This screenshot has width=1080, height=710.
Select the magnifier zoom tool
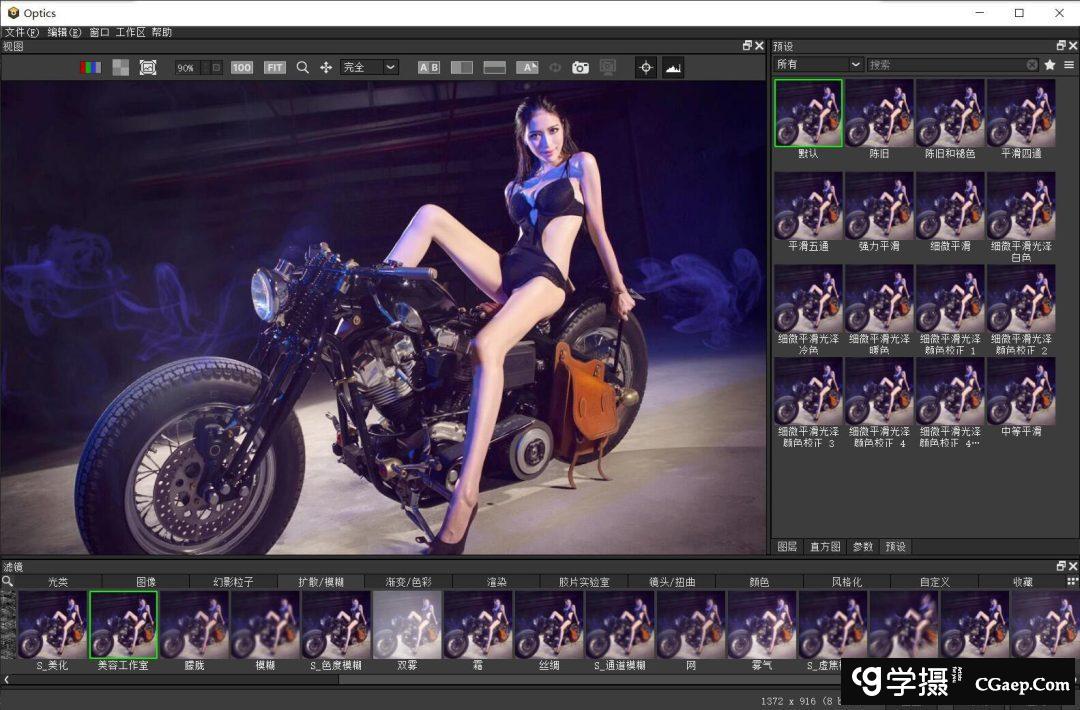tap(303, 67)
